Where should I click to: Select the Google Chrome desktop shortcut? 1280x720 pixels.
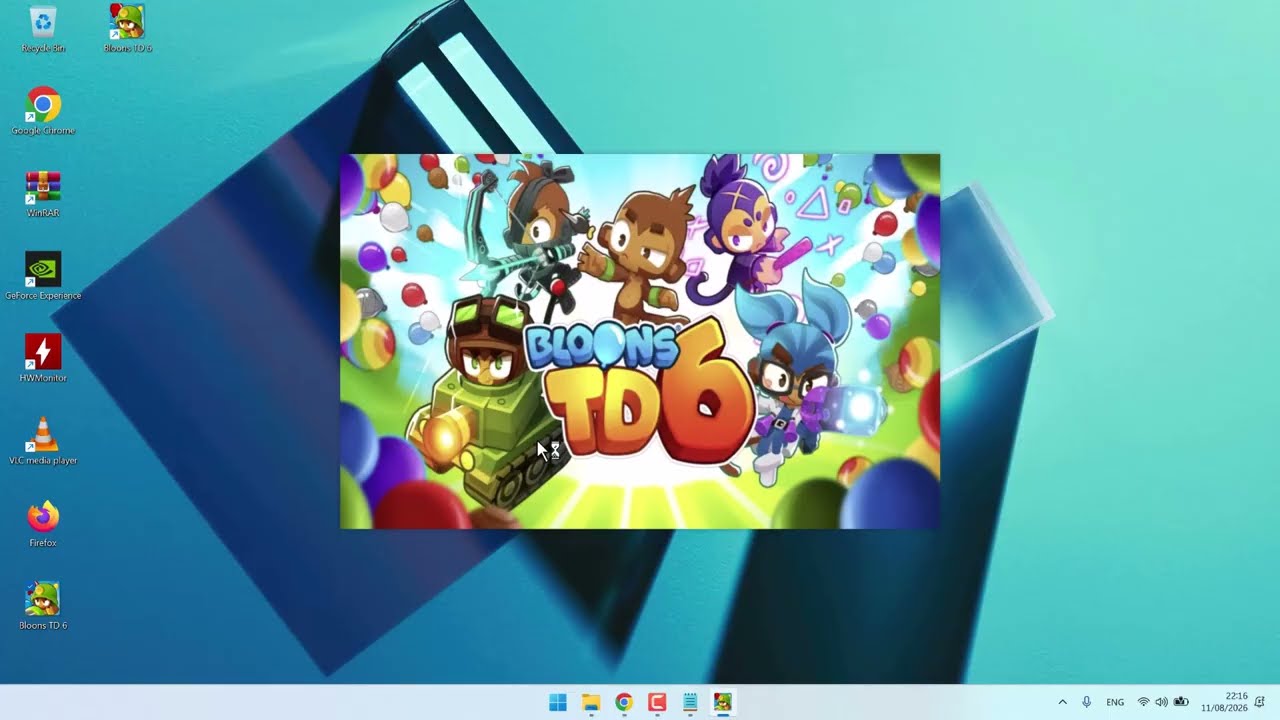(x=43, y=110)
